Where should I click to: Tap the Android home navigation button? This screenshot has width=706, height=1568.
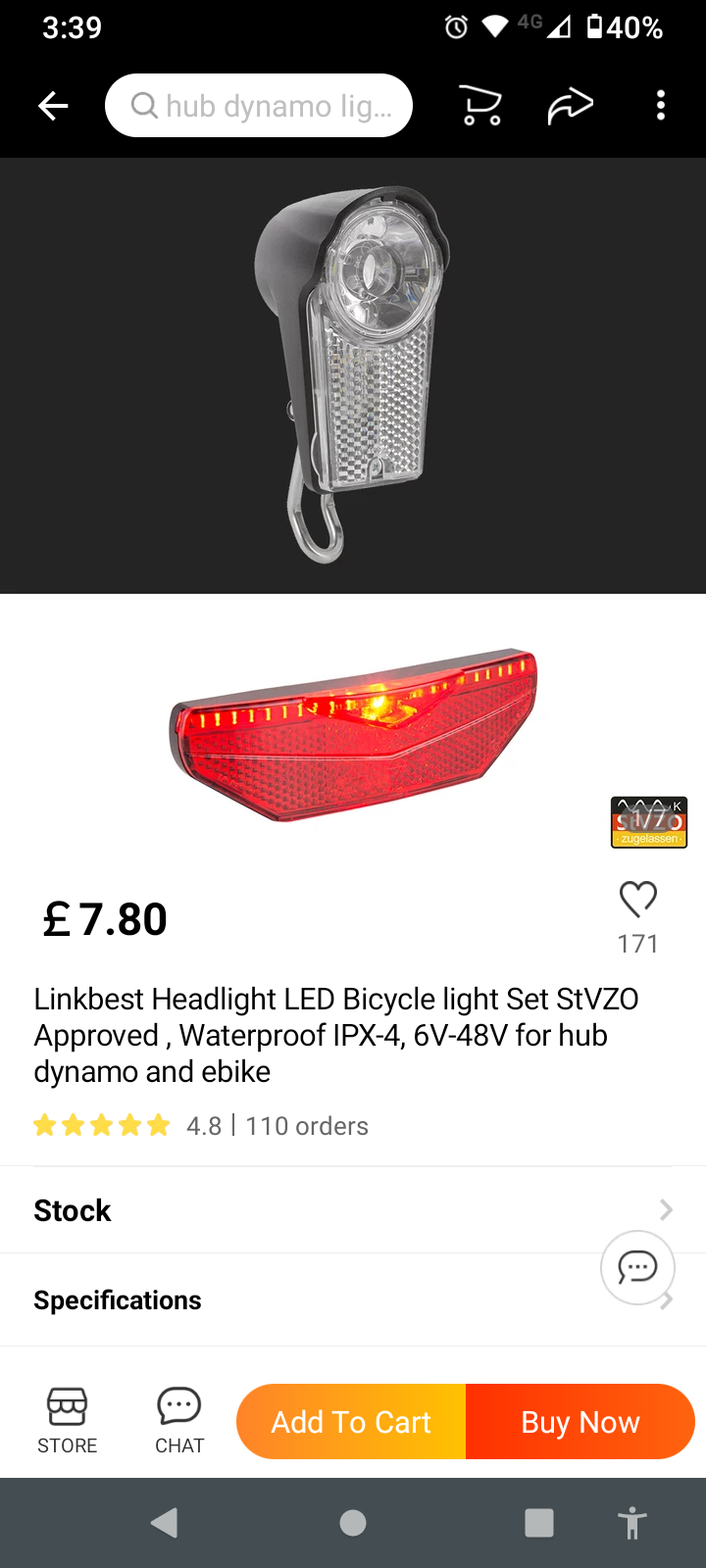click(353, 1523)
